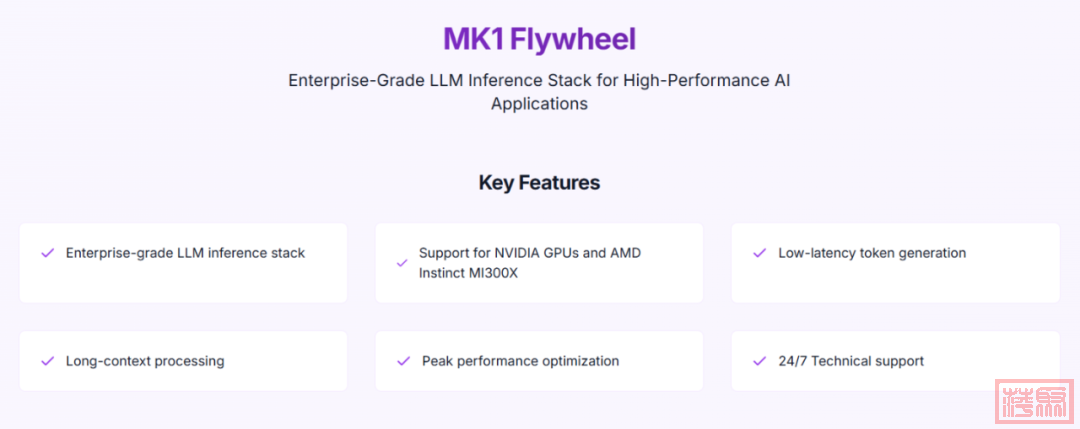
Task: Click the word 'Flywheel' in the title
Action: click(x=573, y=40)
